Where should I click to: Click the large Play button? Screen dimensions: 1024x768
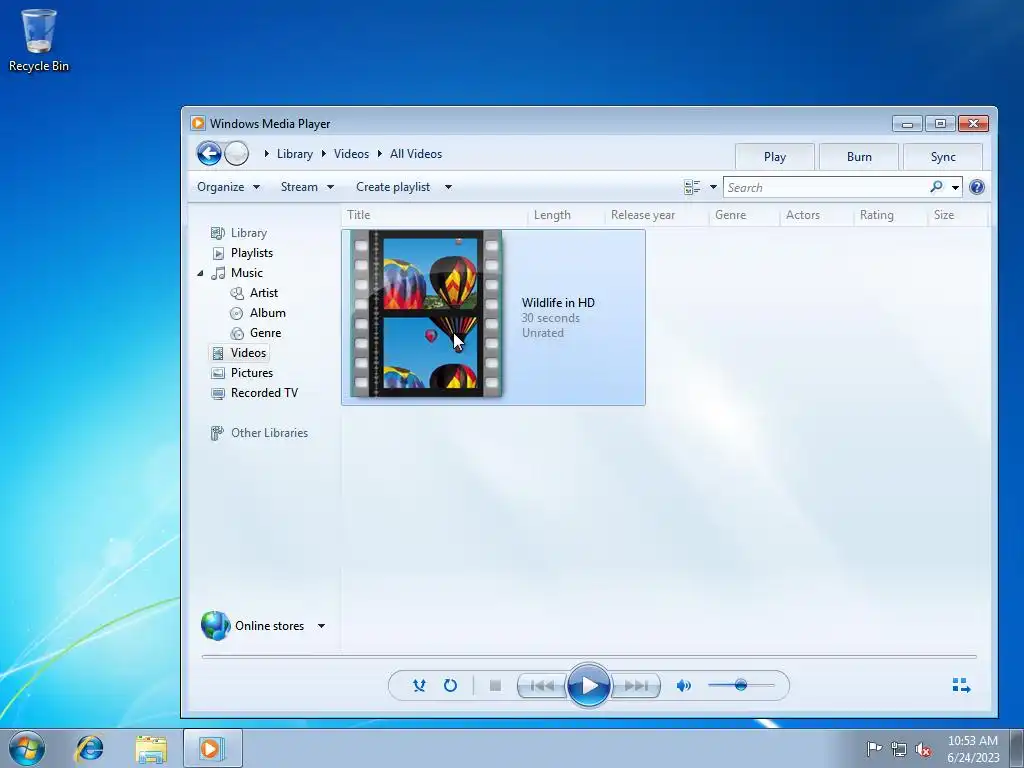(x=588, y=685)
